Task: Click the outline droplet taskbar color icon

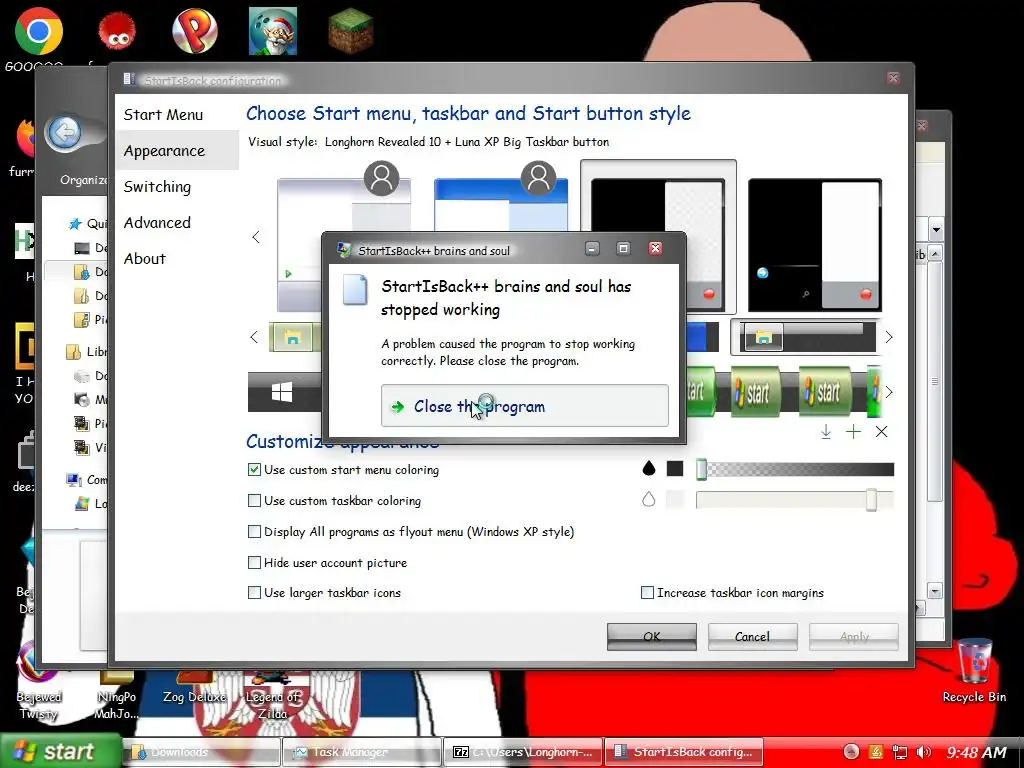Action: (x=648, y=500)
